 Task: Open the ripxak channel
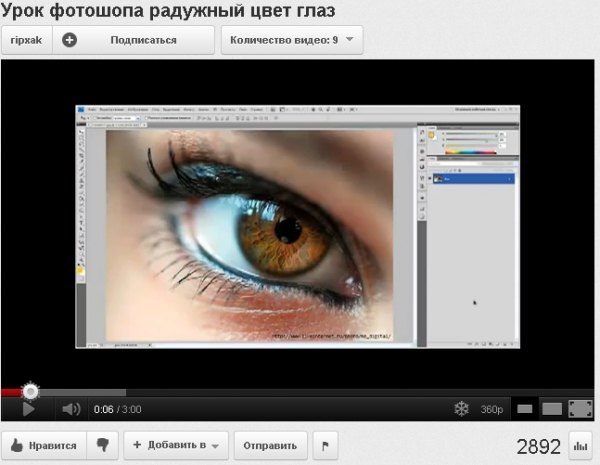[26, 40]
